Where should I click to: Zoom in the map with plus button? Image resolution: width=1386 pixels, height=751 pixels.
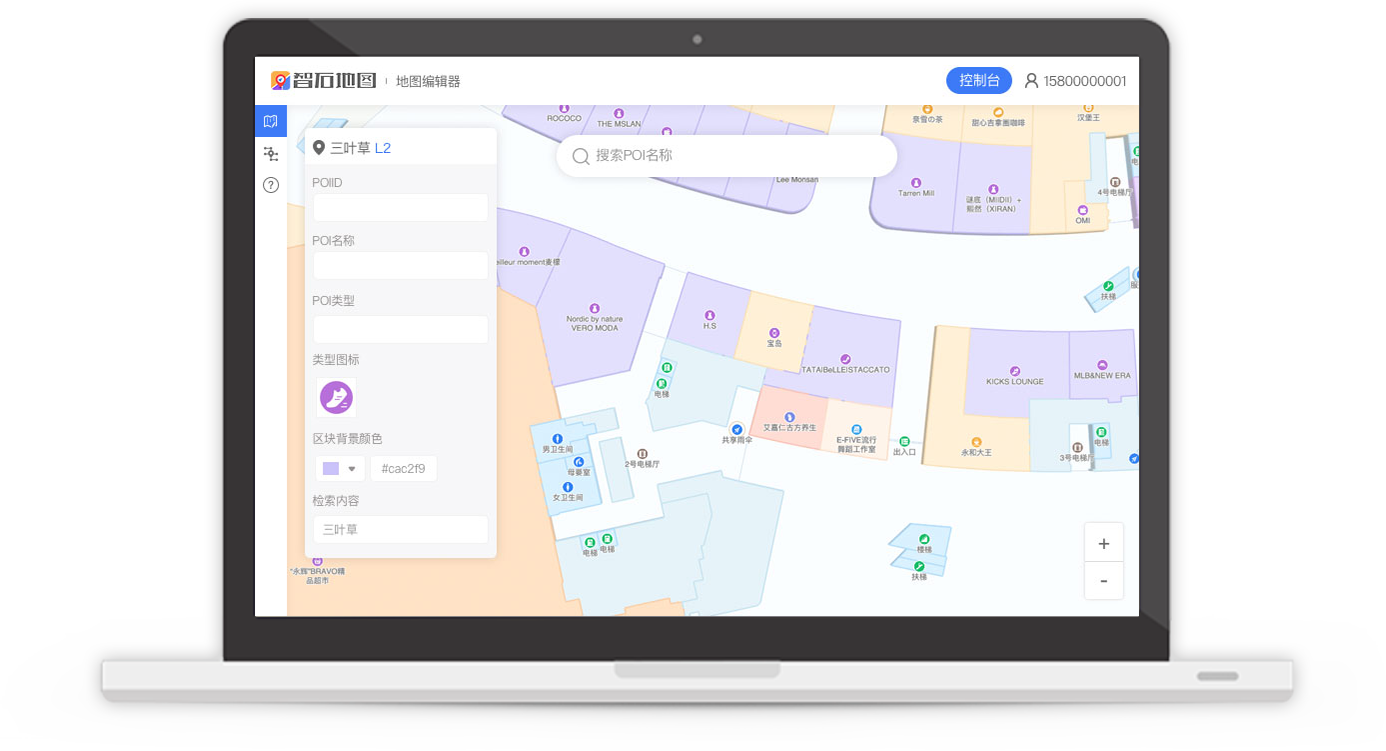1104,543
